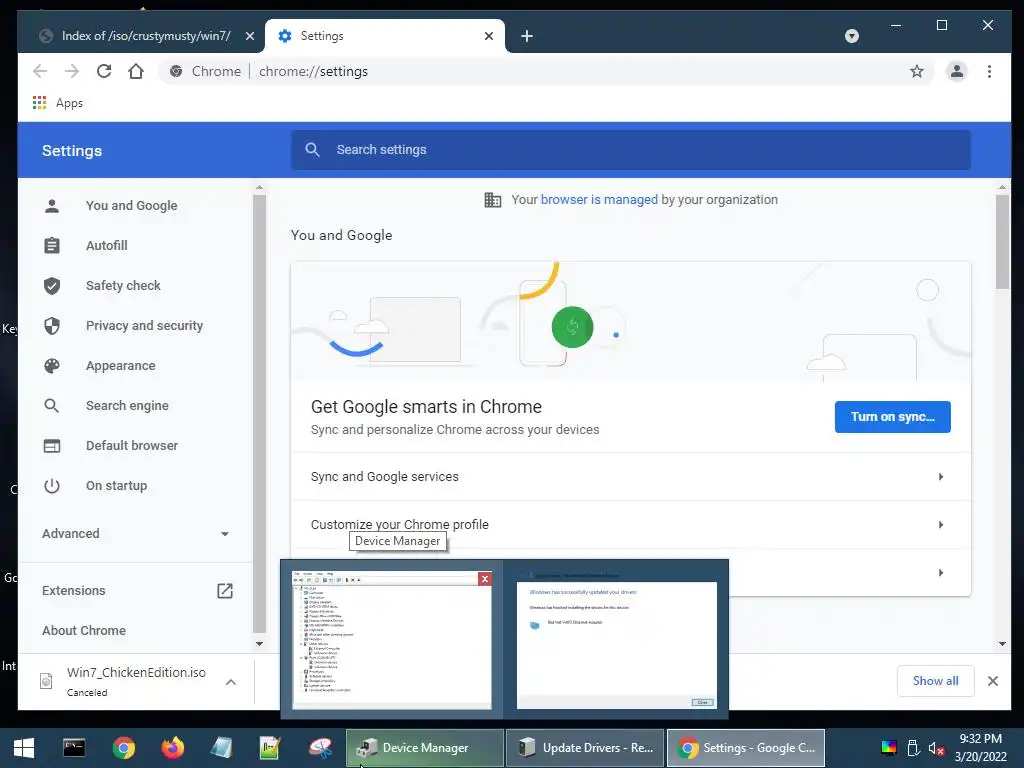1024x768 pixels.
Task: Click the forward navigation arrow
Action: tap(72, 71)
